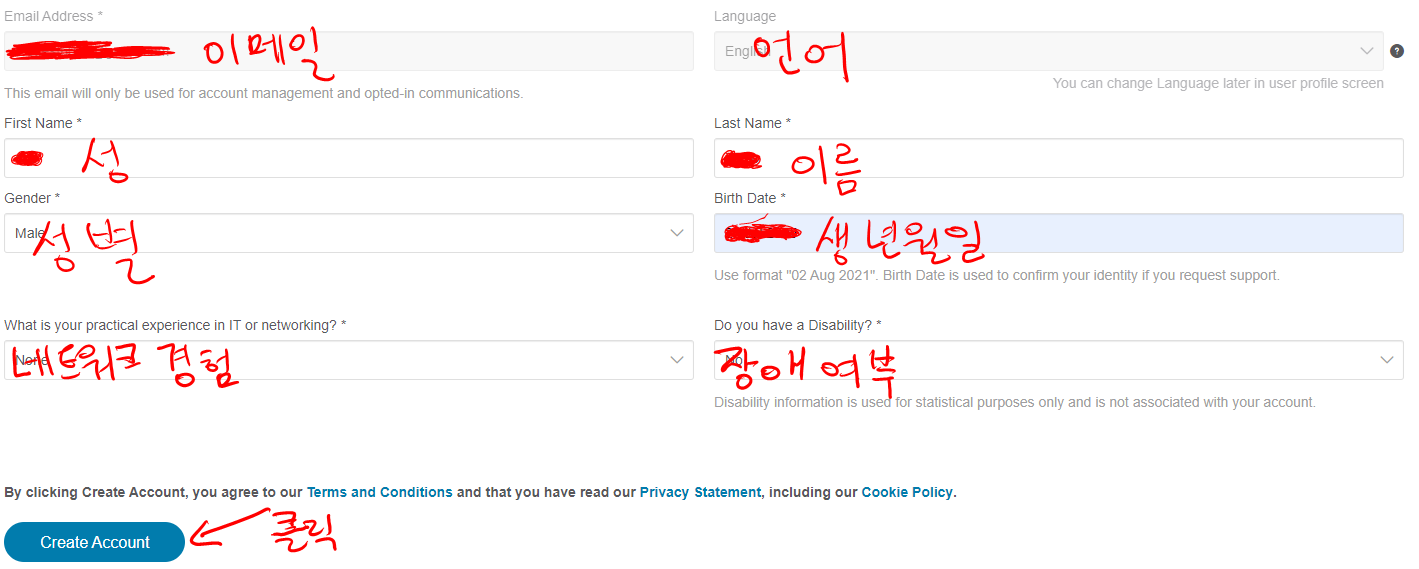Select the Birth Date input field

pos(1059,233)
